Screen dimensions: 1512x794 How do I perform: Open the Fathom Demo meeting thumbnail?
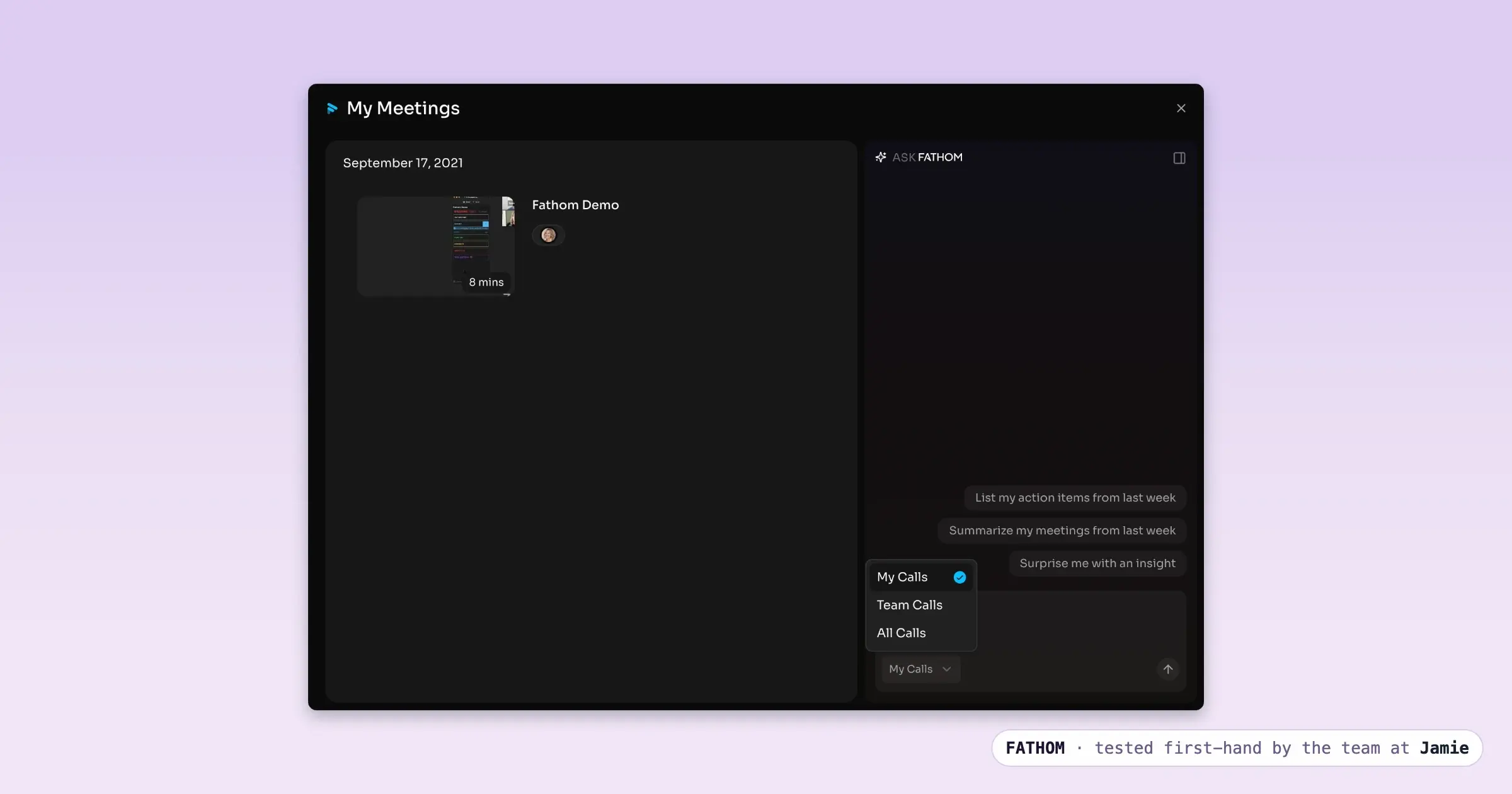click(436, 246)
